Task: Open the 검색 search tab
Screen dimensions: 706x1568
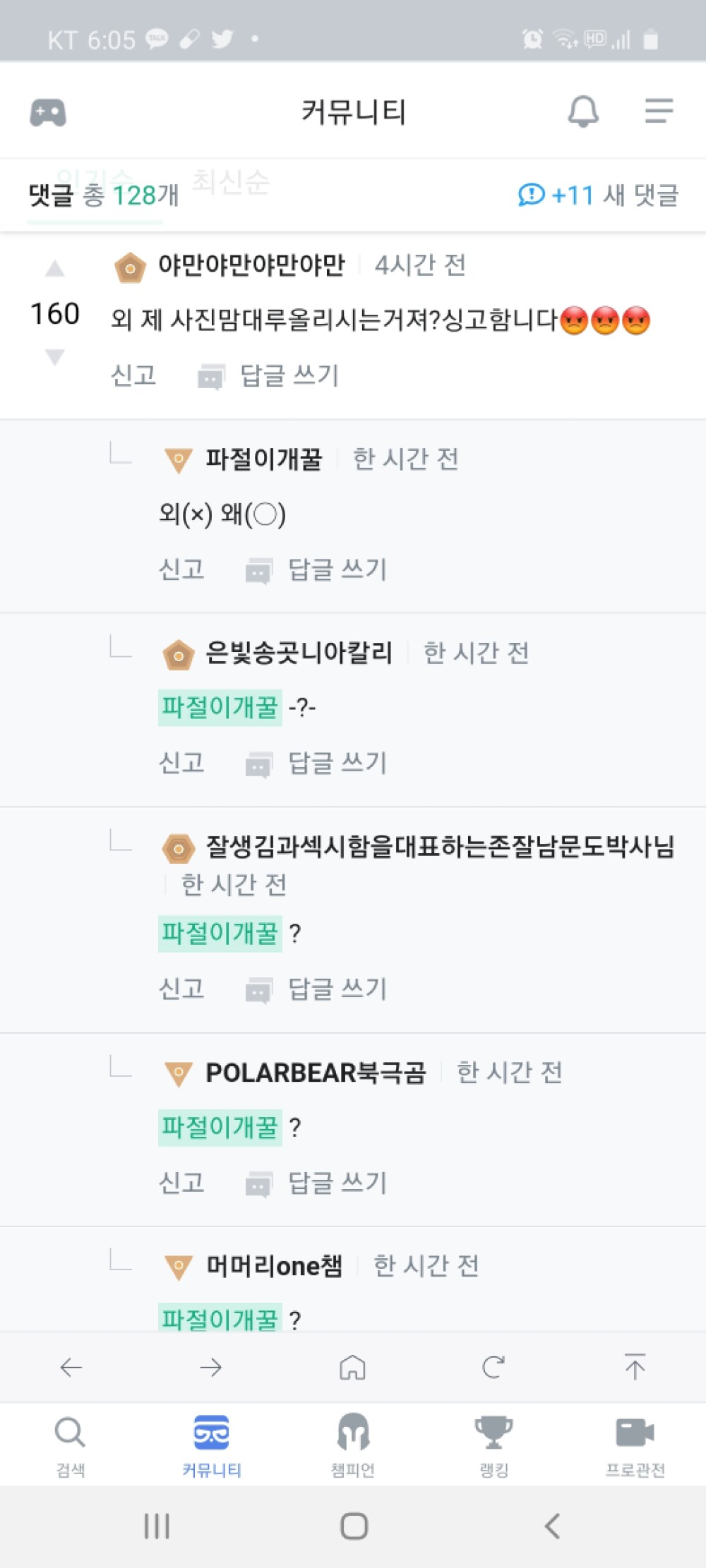Action: point(71,1447)
